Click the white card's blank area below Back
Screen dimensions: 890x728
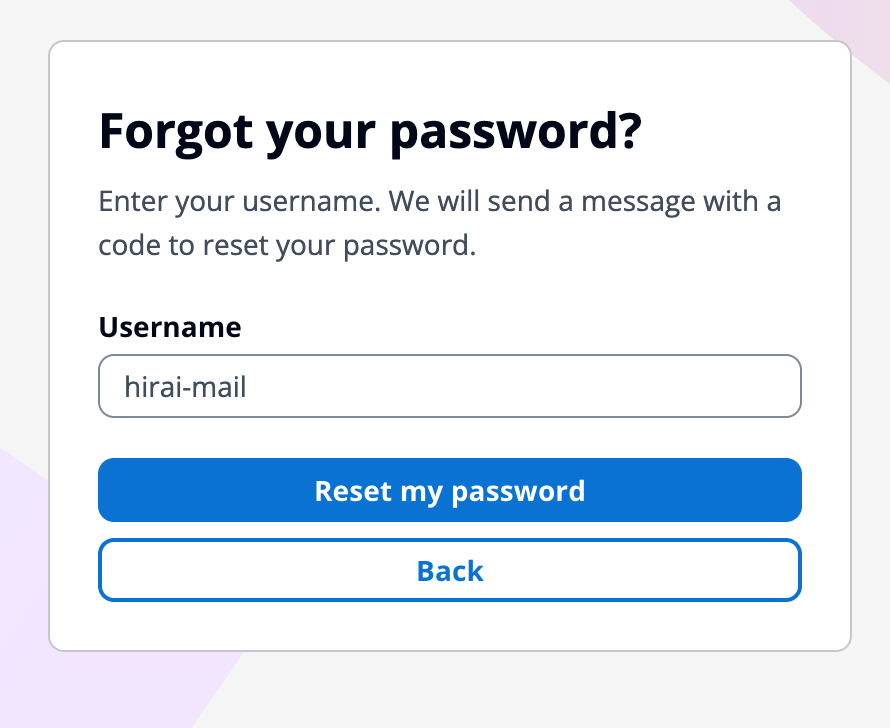[x=449, y=626]
